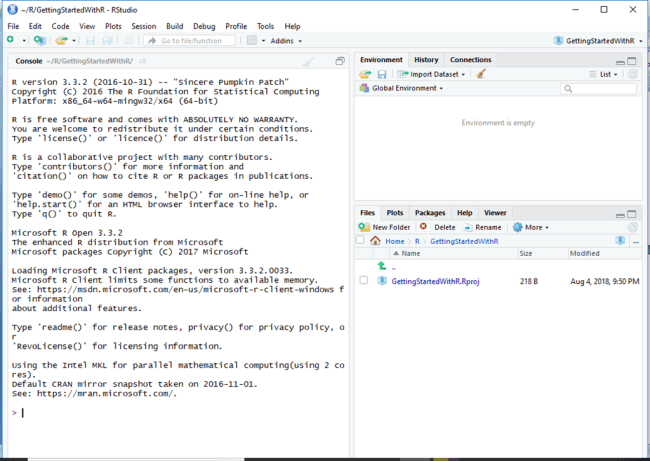Screen dimensions: 650x461
Task: Click the Save document icon in main toolbar
Action: pos(90,40)
